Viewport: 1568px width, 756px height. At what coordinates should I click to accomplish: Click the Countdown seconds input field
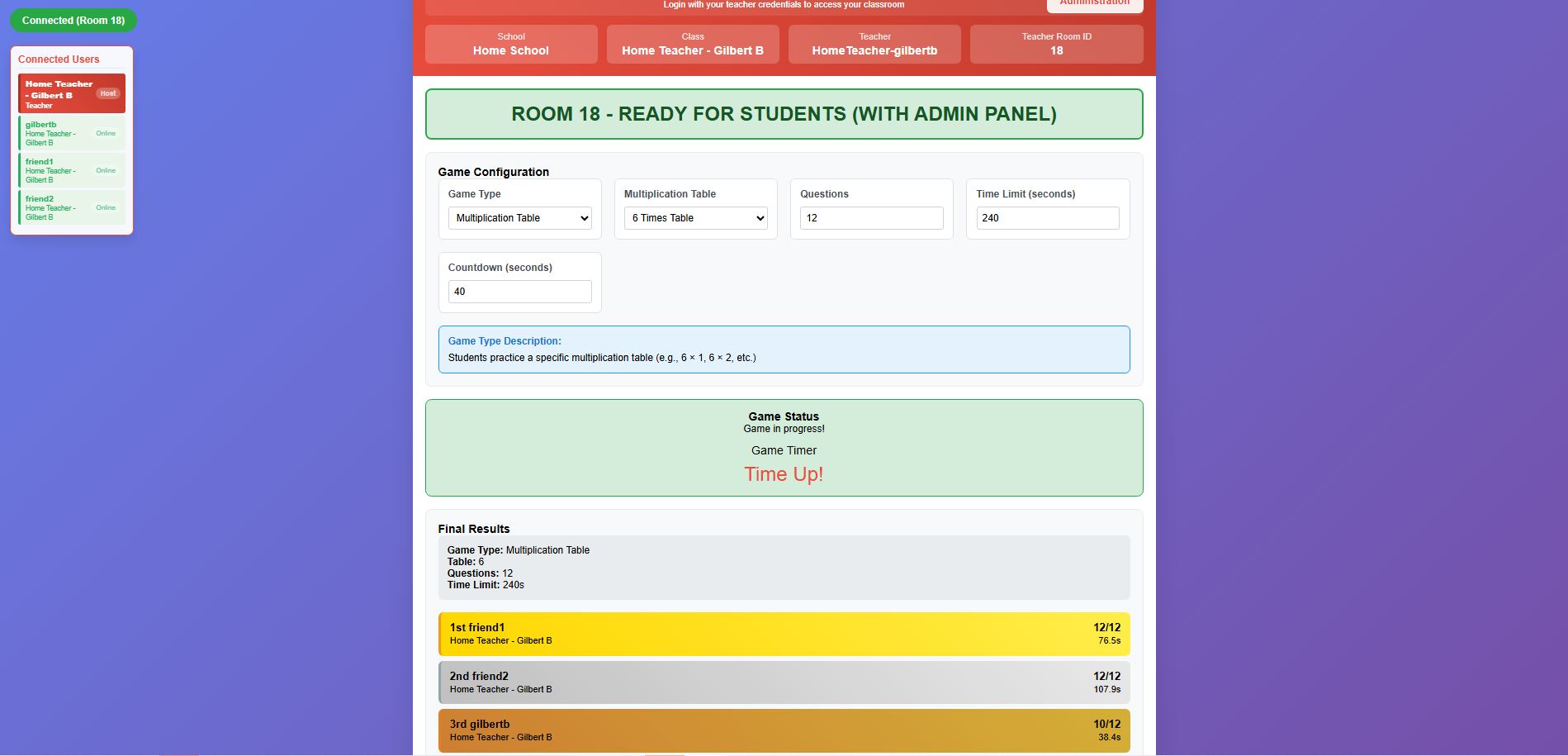tap(519, 292)
